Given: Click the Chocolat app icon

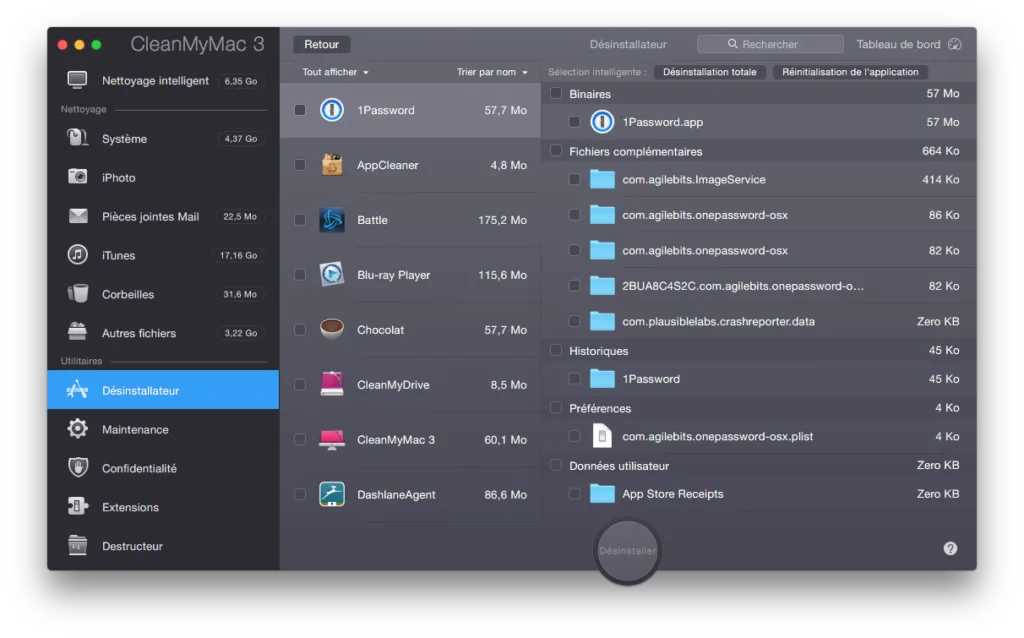Looking at the screenshot, I should point(332,329).
